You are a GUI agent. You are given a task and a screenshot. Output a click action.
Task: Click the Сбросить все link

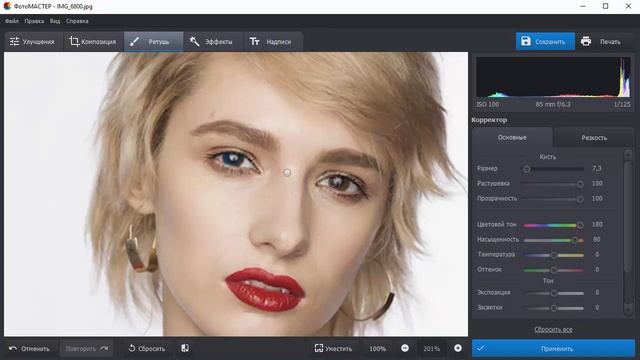coord(553,329)
